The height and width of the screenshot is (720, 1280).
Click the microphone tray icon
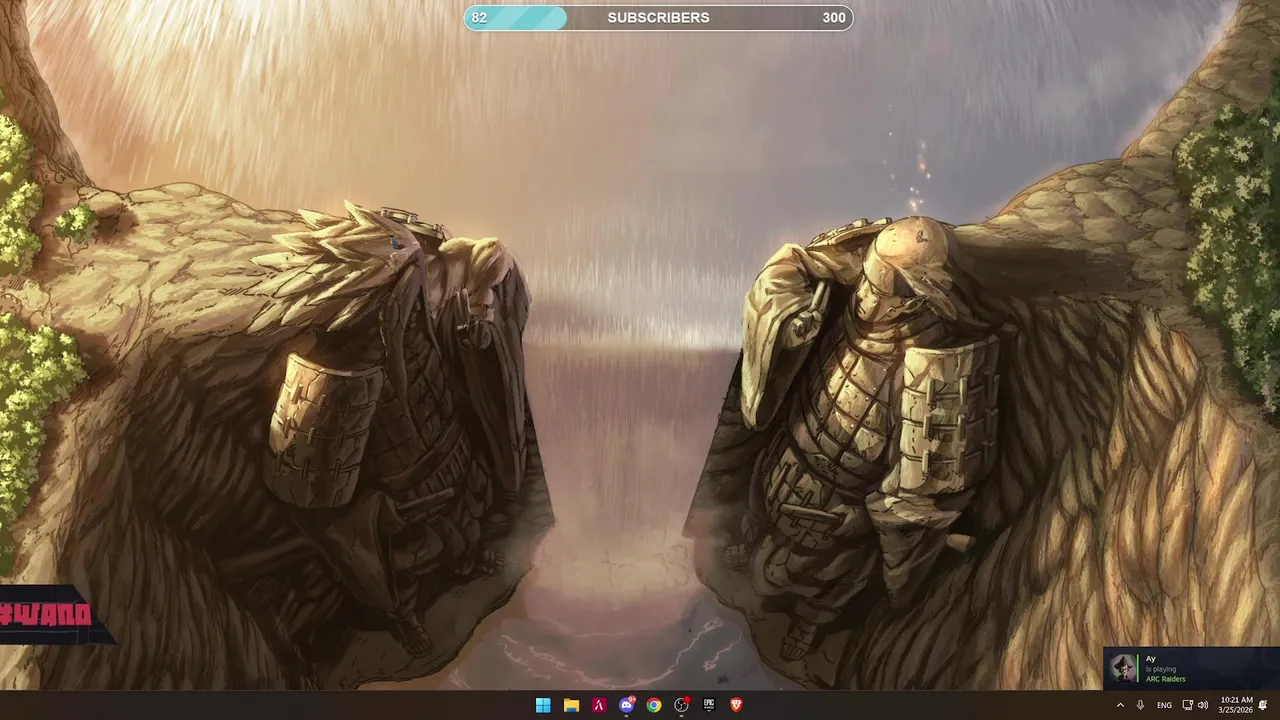(x=1140, y=705)
